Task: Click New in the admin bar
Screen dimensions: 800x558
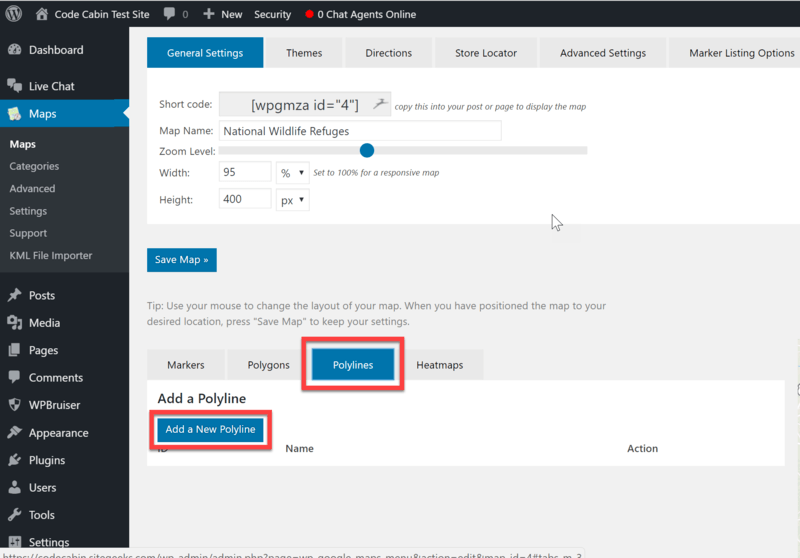Action: (x=232, y=14)
